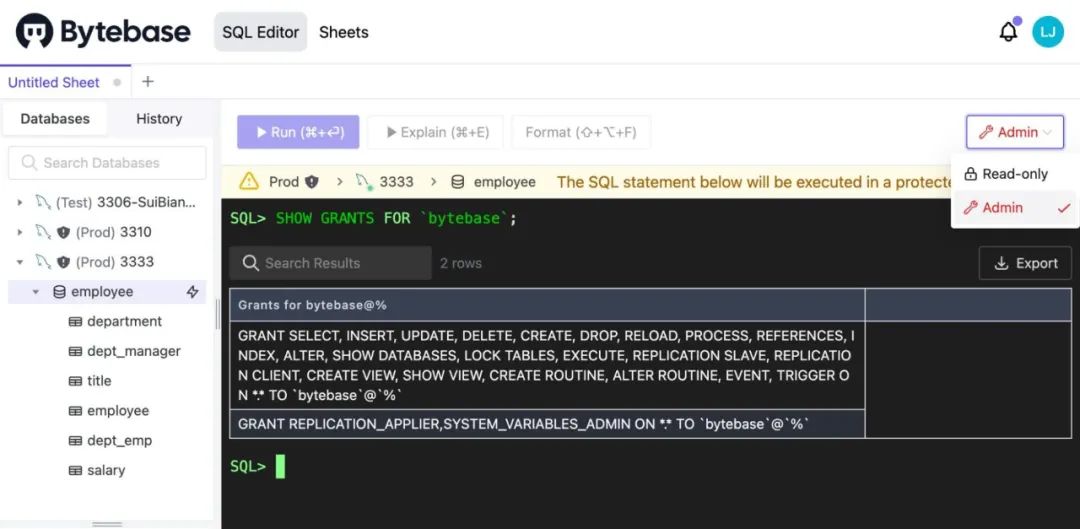Click the table icon beside title
This screenshot has height=529, width=1080.
click(75, 381)
